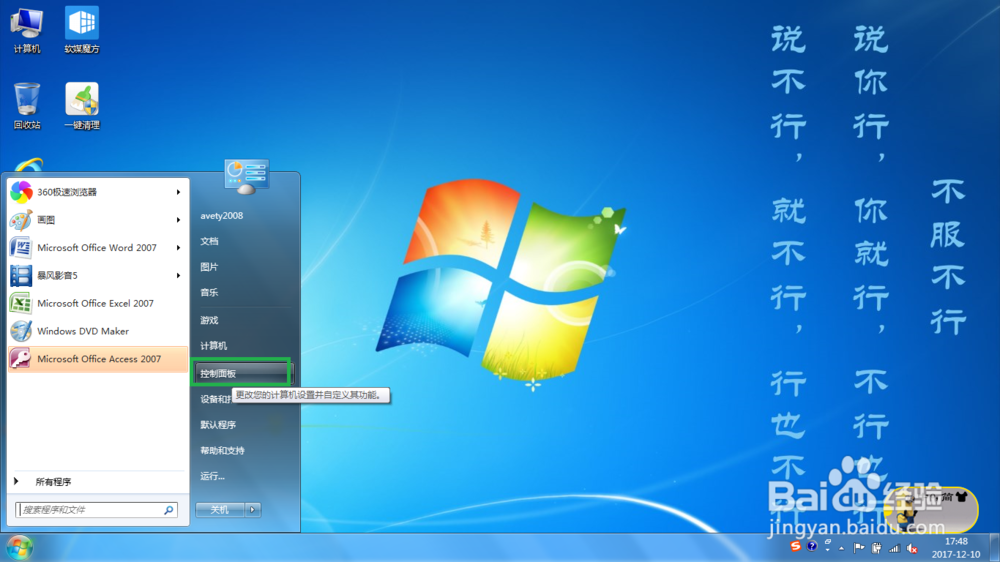Expand the 暴风影音5 jump list arrow
1000x562 pixels.
point(179,276)
